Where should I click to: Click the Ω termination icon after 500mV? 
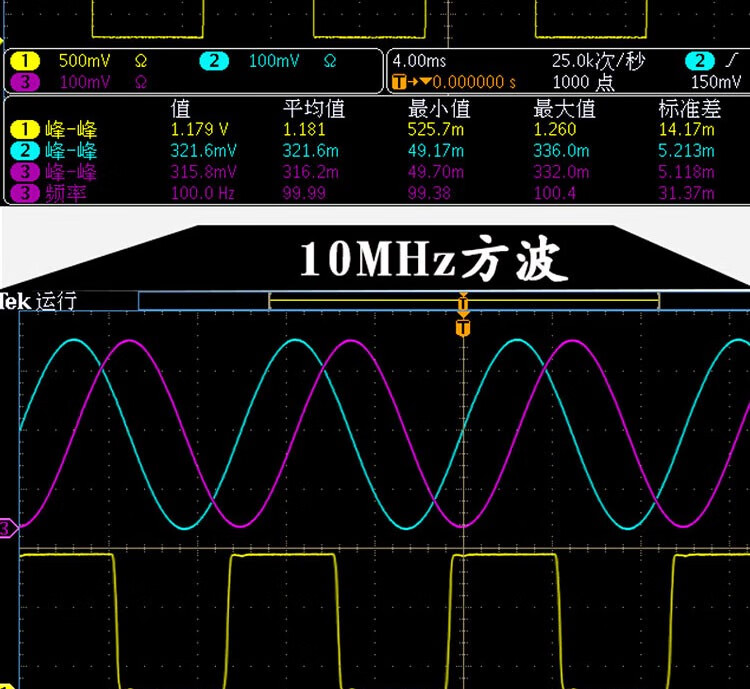141,61
